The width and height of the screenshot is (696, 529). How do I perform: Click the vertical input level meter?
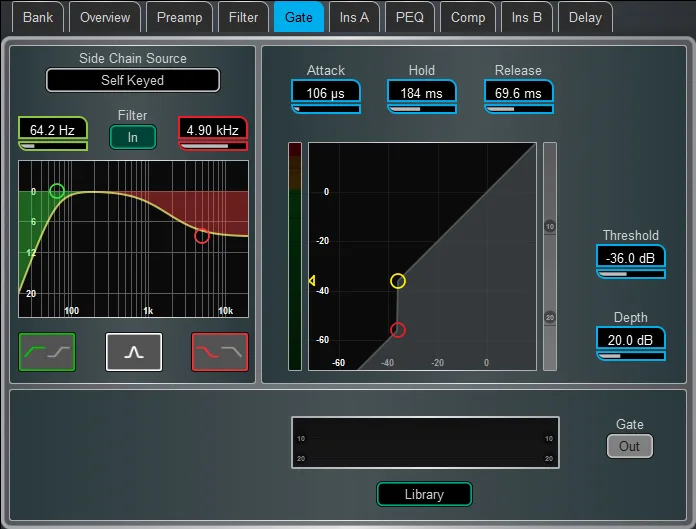tap(295, 256)
